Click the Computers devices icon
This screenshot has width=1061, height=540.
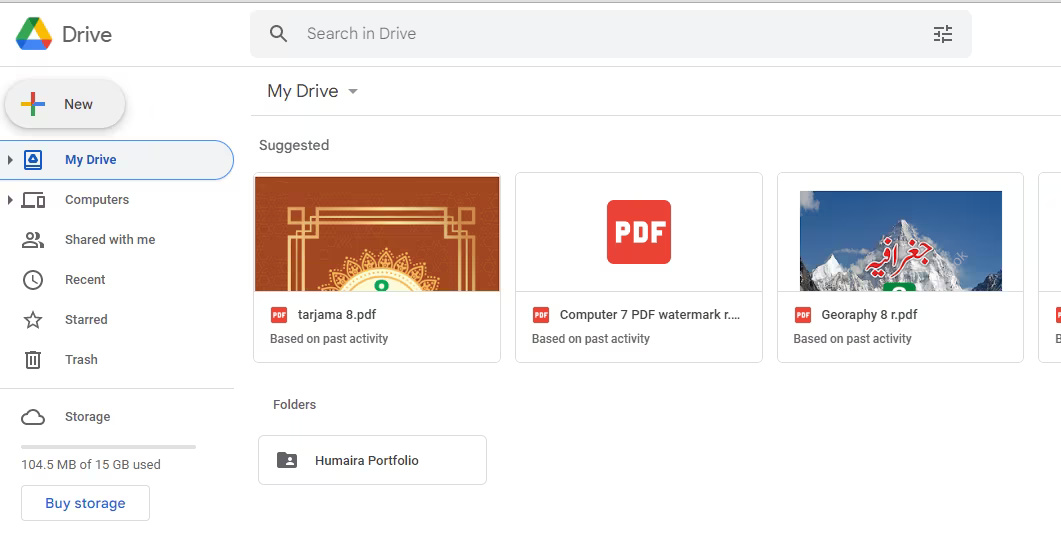(x=33, y=200)
